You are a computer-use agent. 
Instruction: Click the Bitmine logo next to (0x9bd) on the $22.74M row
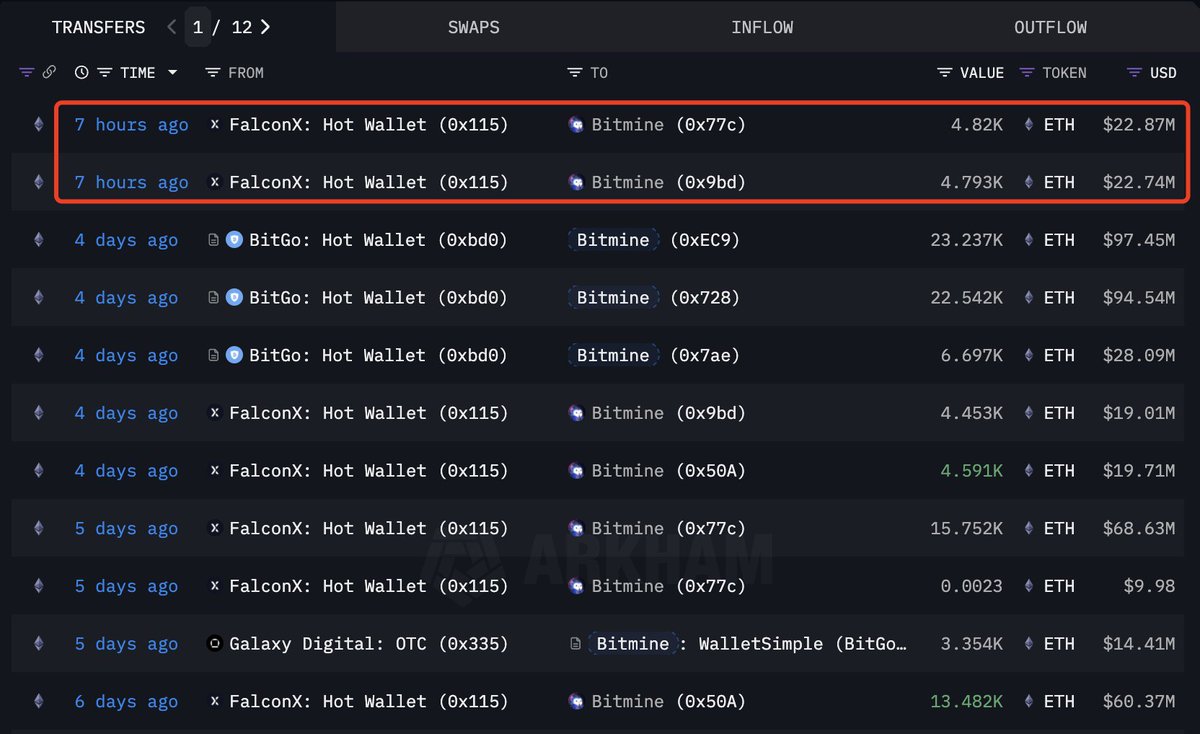[x=576, y=182]
